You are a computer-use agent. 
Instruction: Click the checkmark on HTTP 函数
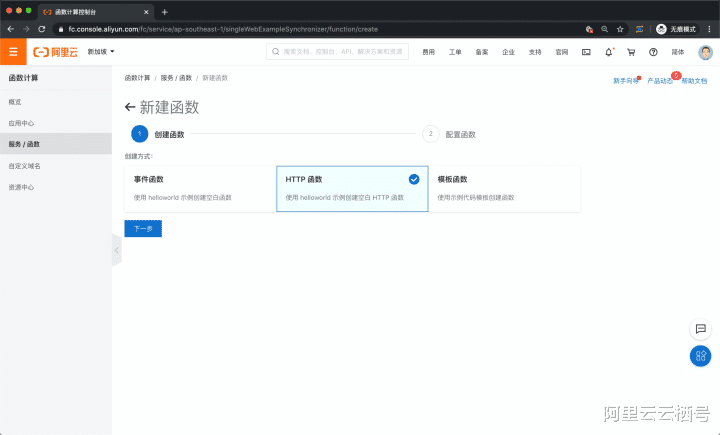tap(414, 180)
